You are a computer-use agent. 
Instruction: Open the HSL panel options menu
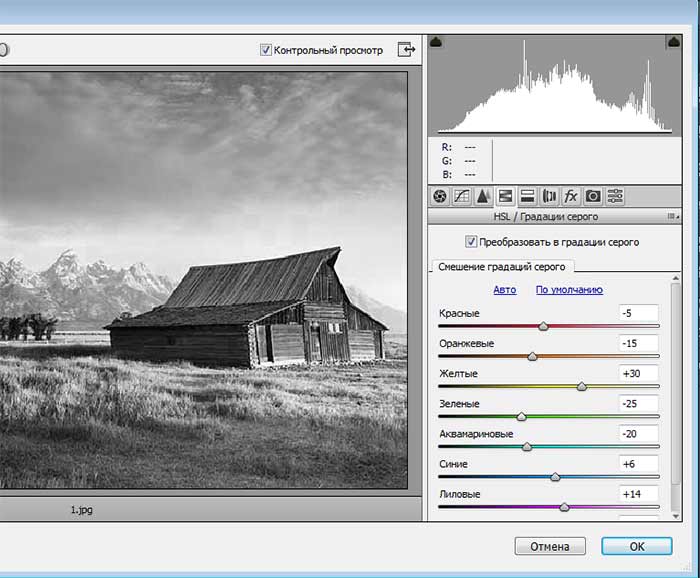(672, 216)
